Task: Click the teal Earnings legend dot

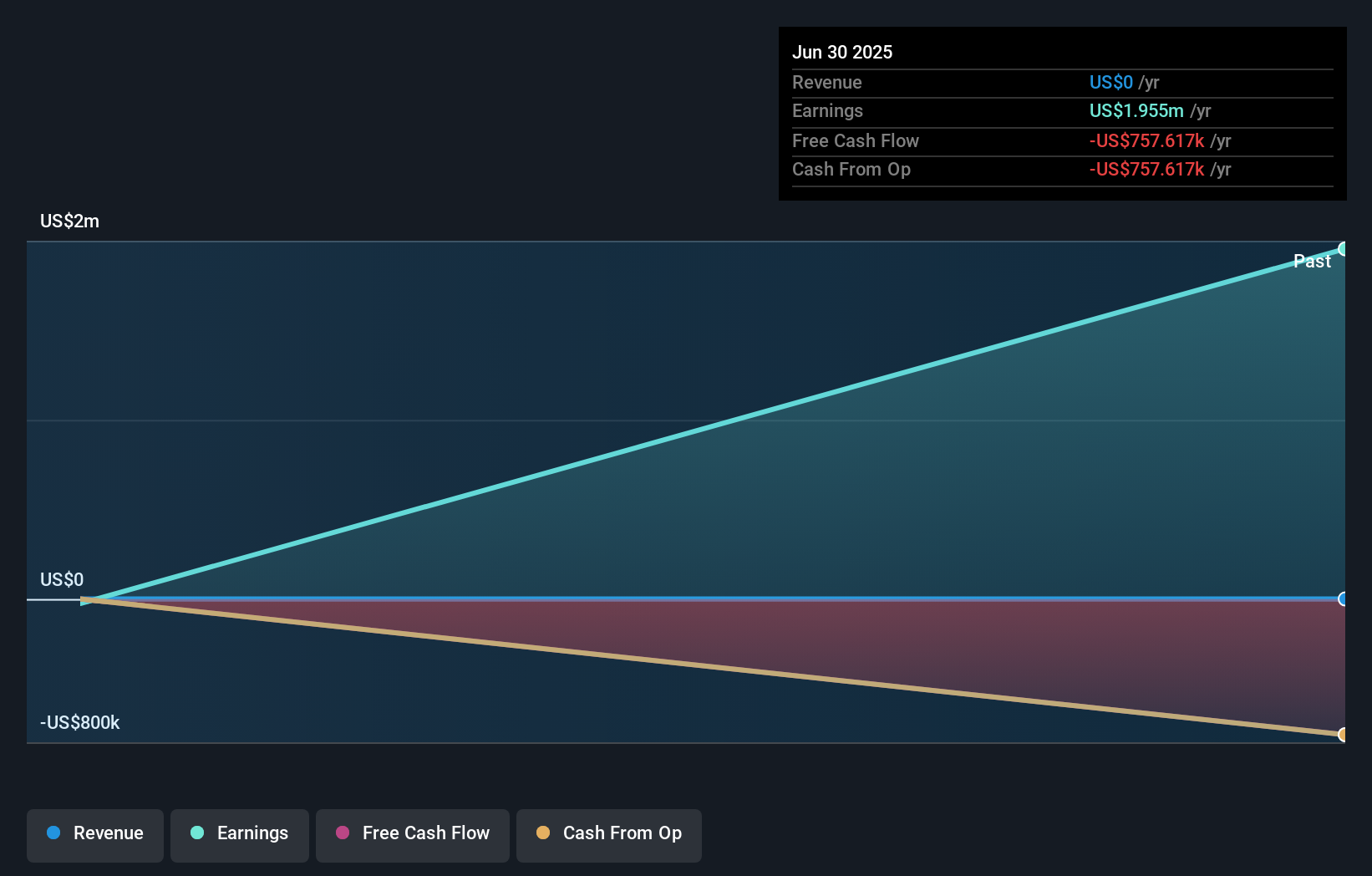Action: tap(197, 833)
